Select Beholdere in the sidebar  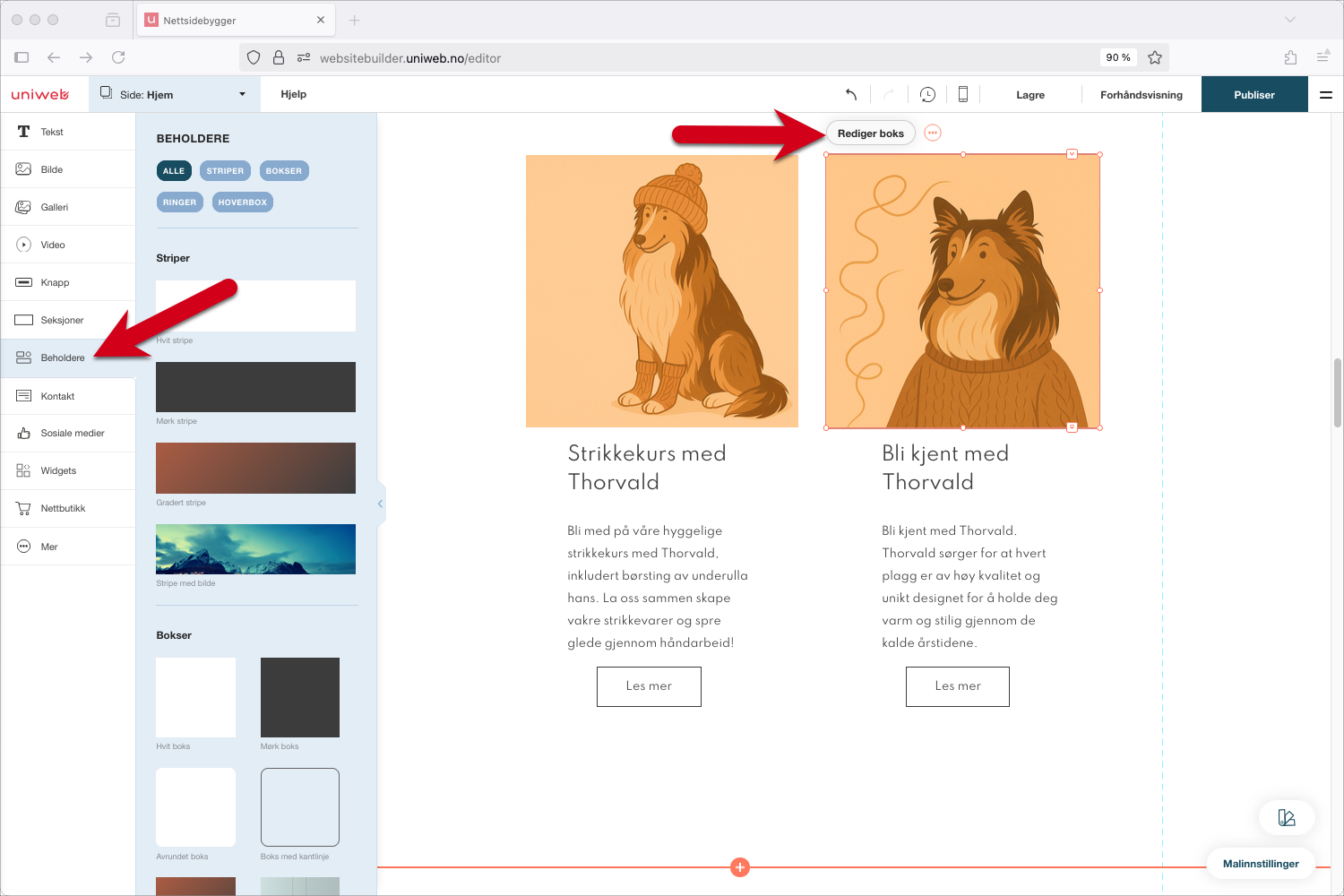click(67, 358)
